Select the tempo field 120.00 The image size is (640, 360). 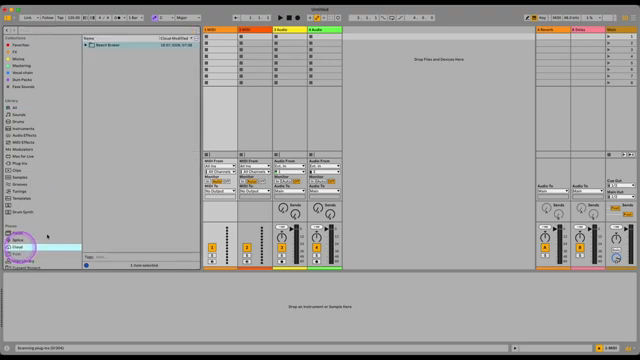tap(73, 18)
